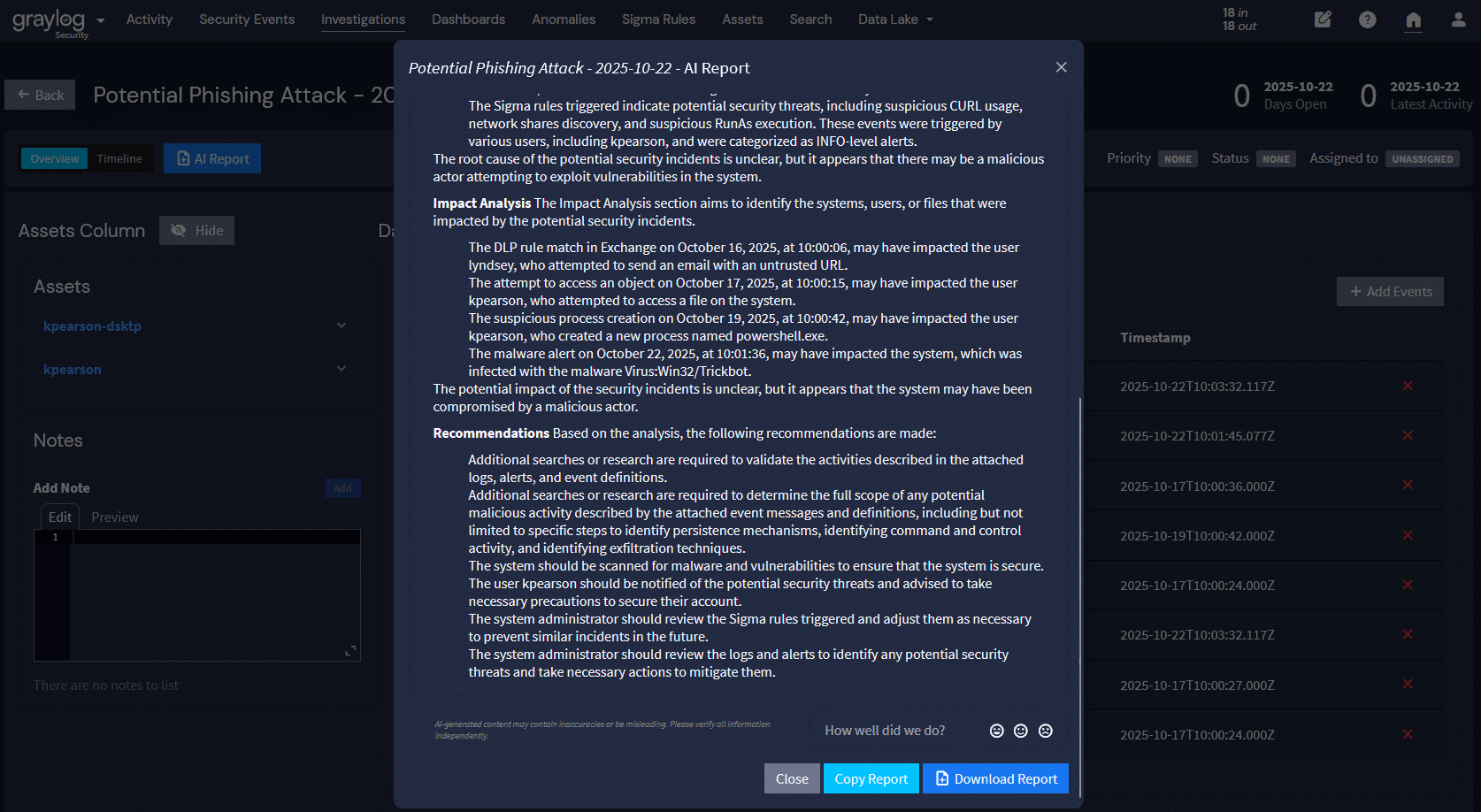This screenshot has width=1481, height=812.
Task: Click the home icon in the navigation bar
Action: [1413, 19]
